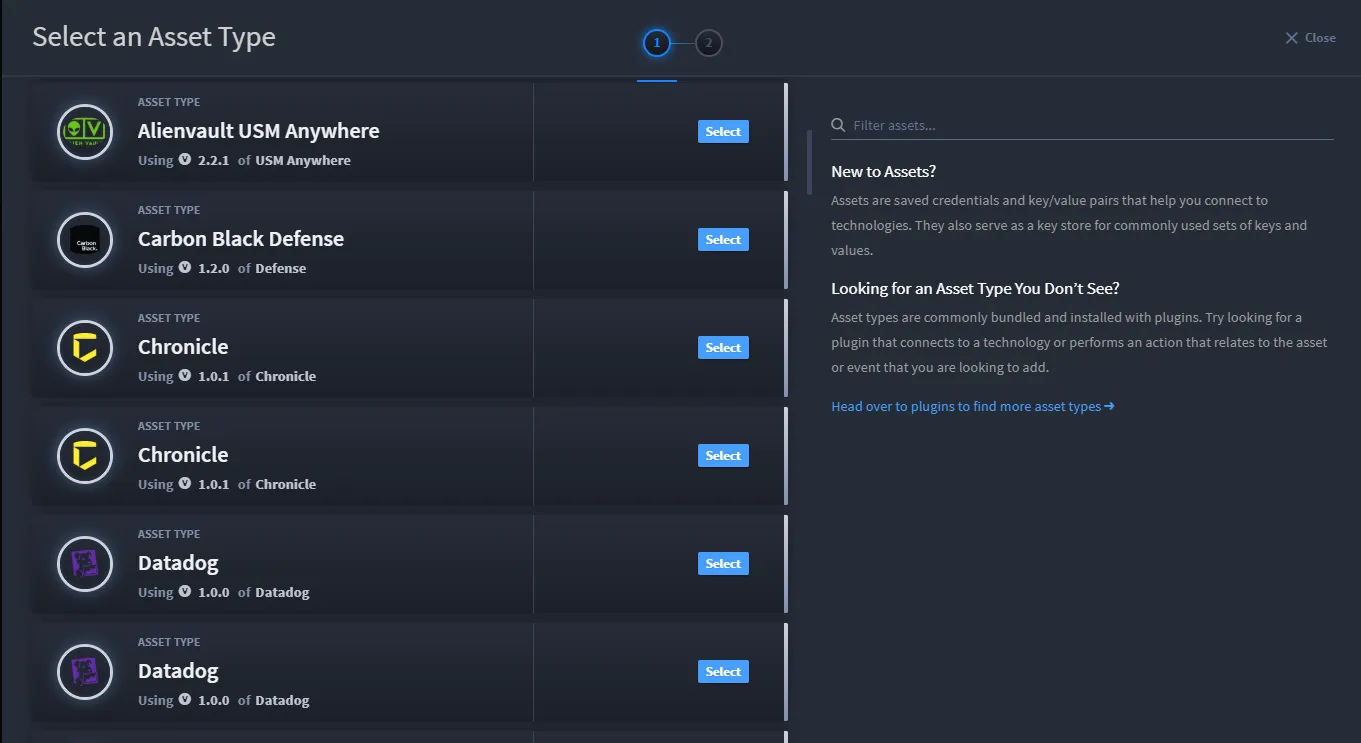Go to step 1 in the wizard indicator
Image resolution: width=1361 pixels, height=743 pixels.
656,43
